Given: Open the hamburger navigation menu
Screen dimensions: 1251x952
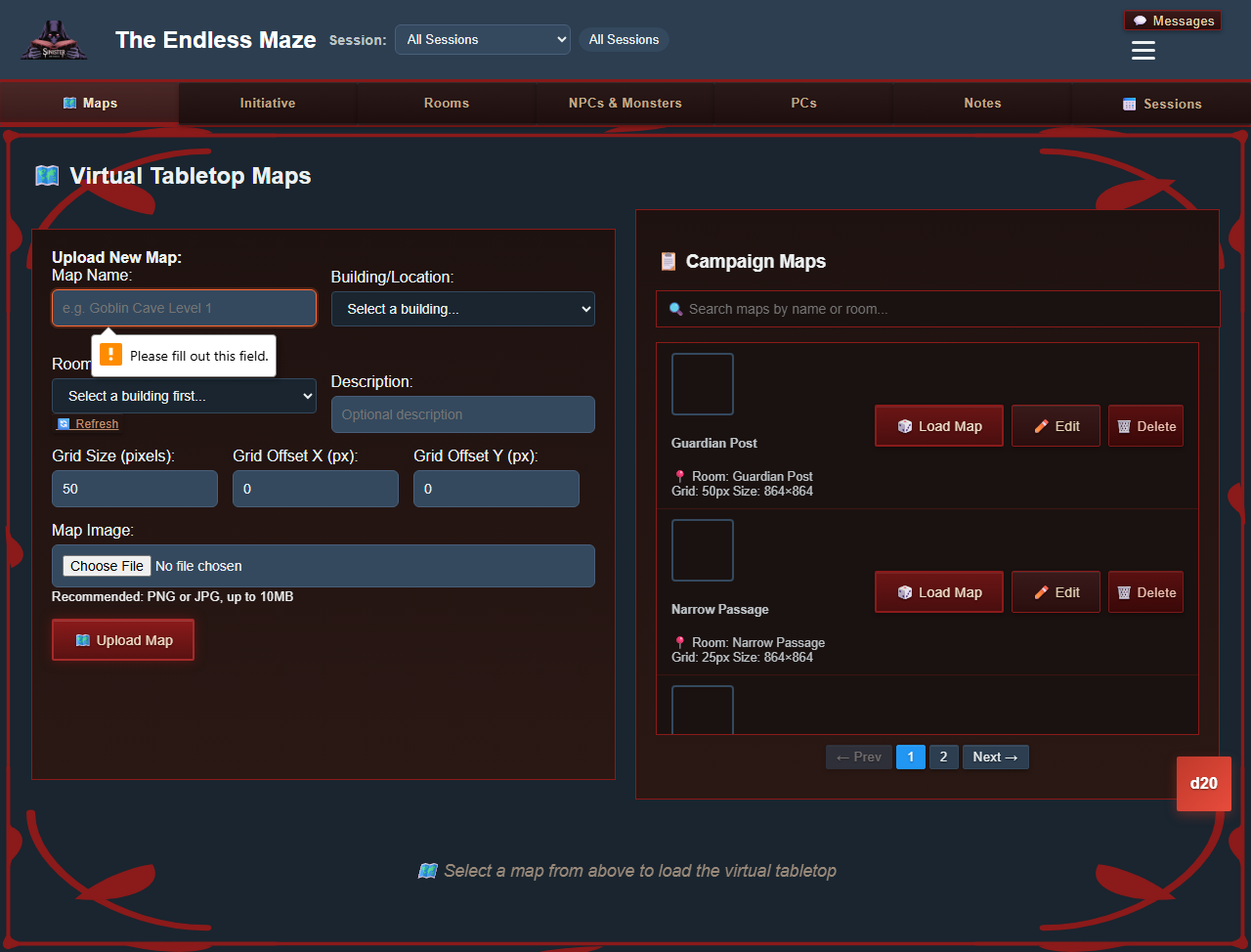Looking at the screenshot, I should (1143, 51).
